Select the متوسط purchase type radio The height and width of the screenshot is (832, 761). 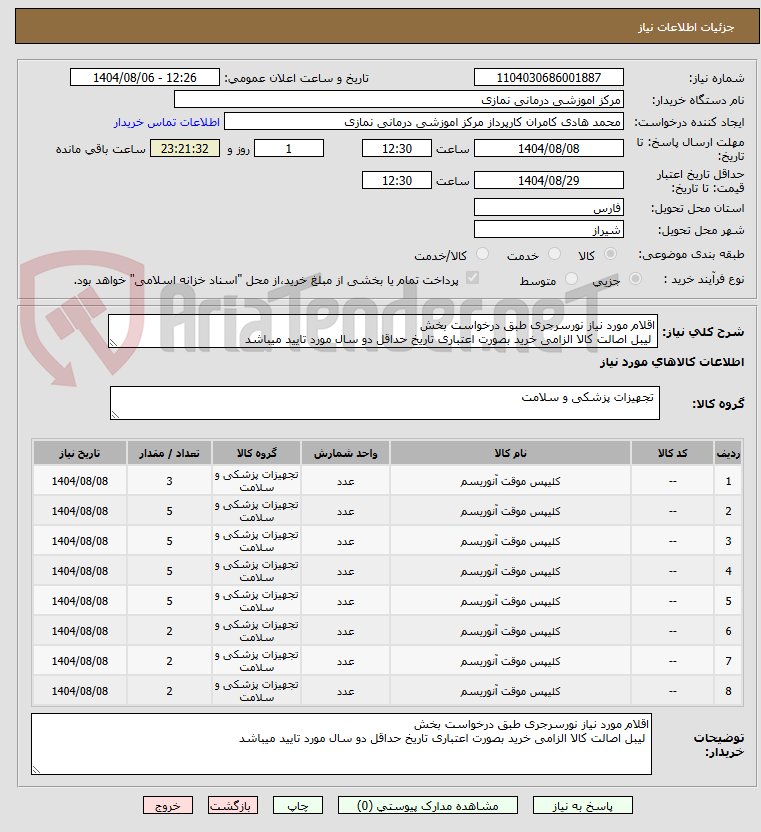coord(571,279)
